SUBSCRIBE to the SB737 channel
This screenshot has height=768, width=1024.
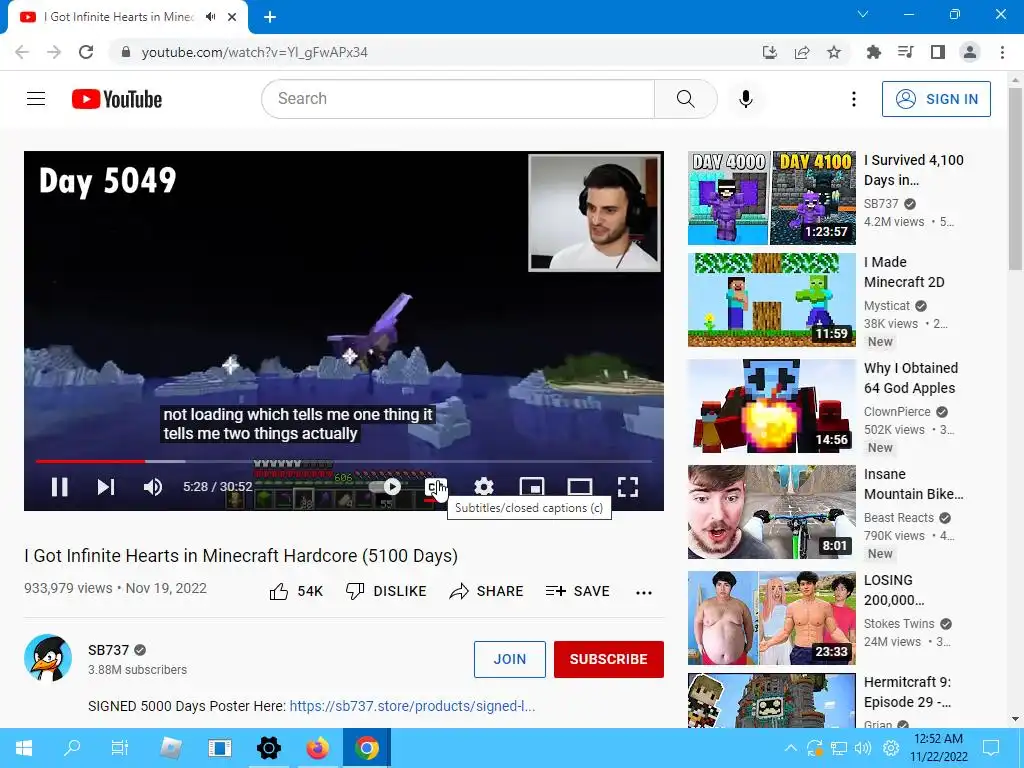click(608, 659)
